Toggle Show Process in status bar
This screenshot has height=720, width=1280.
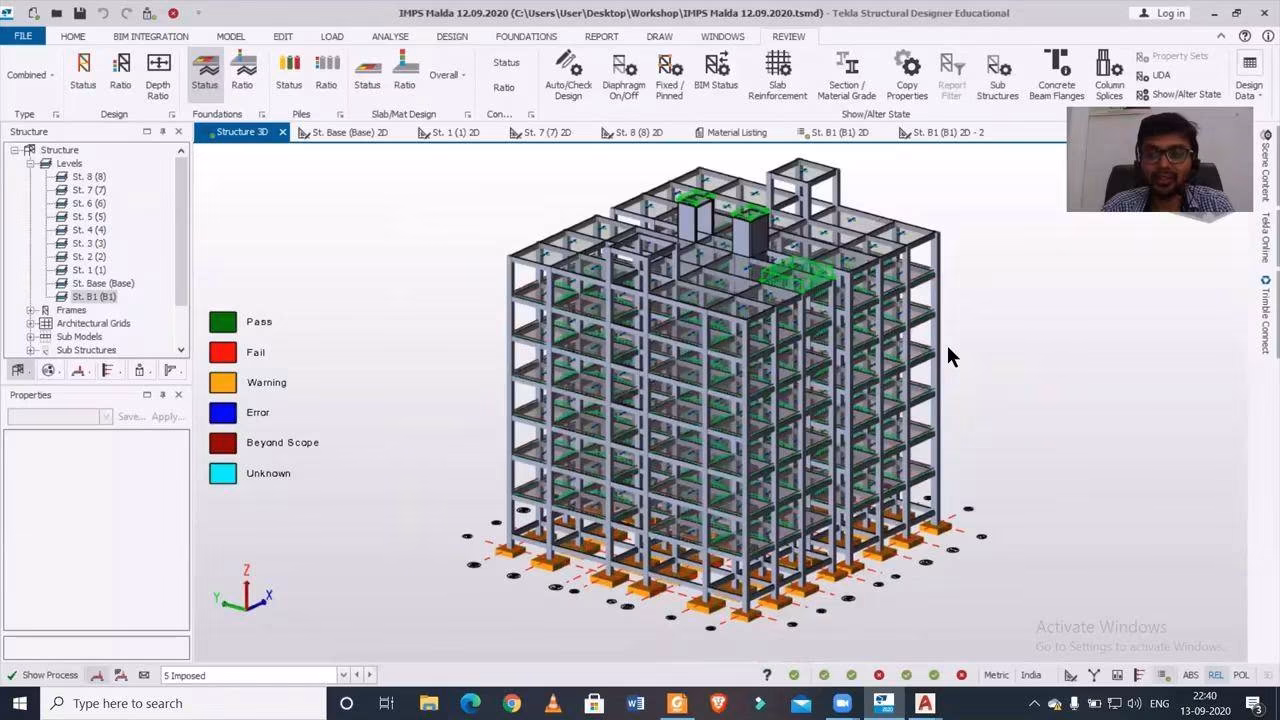pyautogui.click(x=41, y=675)
